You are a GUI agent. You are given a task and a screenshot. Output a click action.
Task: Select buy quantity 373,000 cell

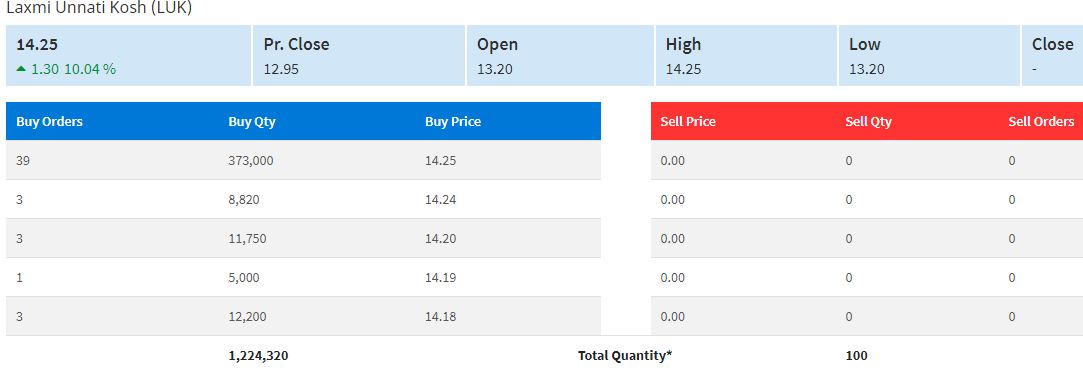pos(251,161)
